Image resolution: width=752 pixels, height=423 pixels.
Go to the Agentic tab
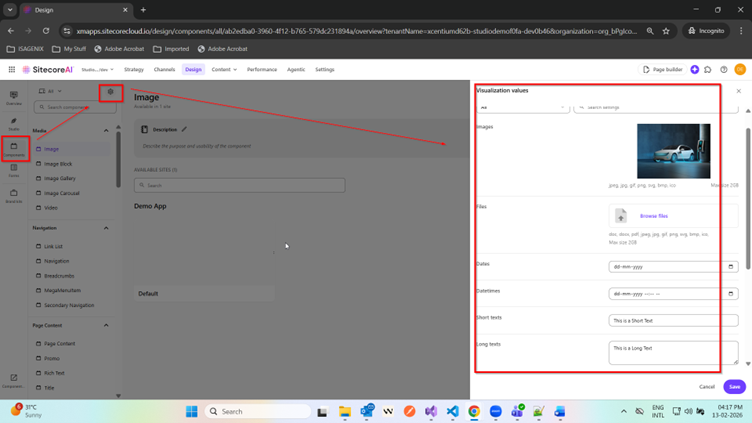[296, 70]
